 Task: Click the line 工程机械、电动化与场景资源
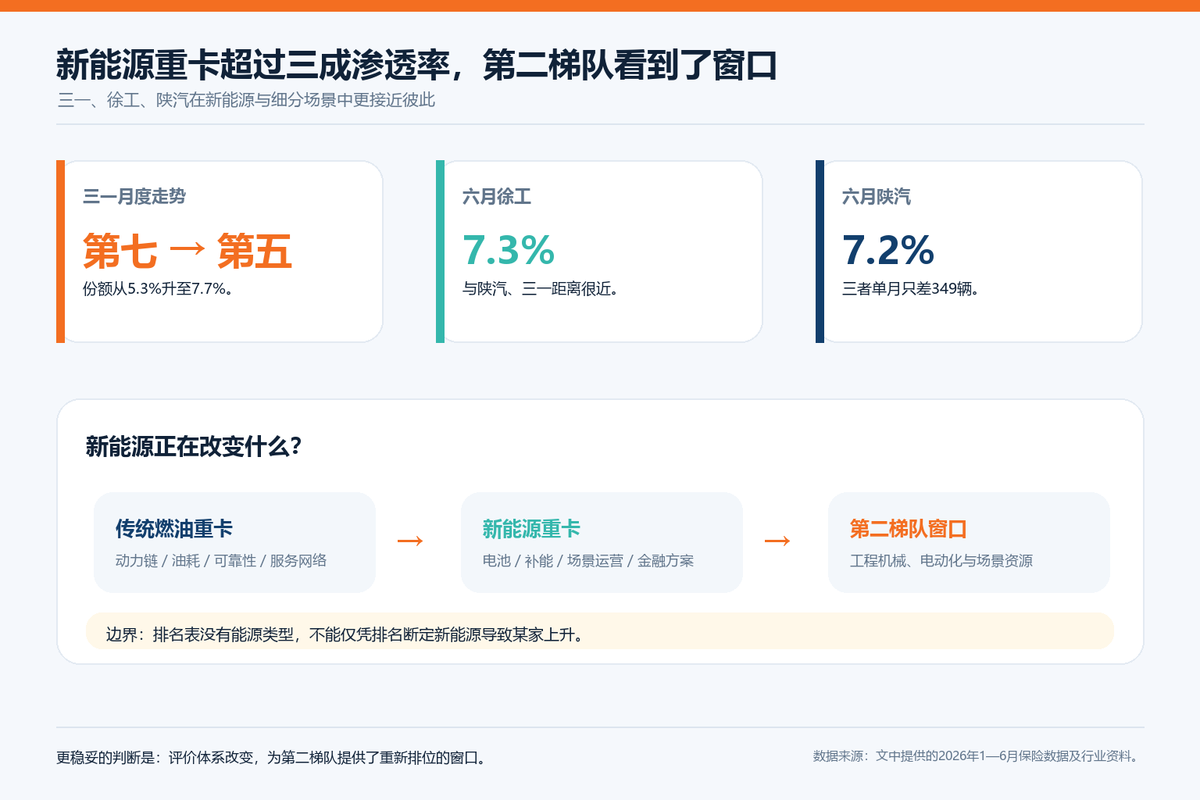[x=941, y=561]
